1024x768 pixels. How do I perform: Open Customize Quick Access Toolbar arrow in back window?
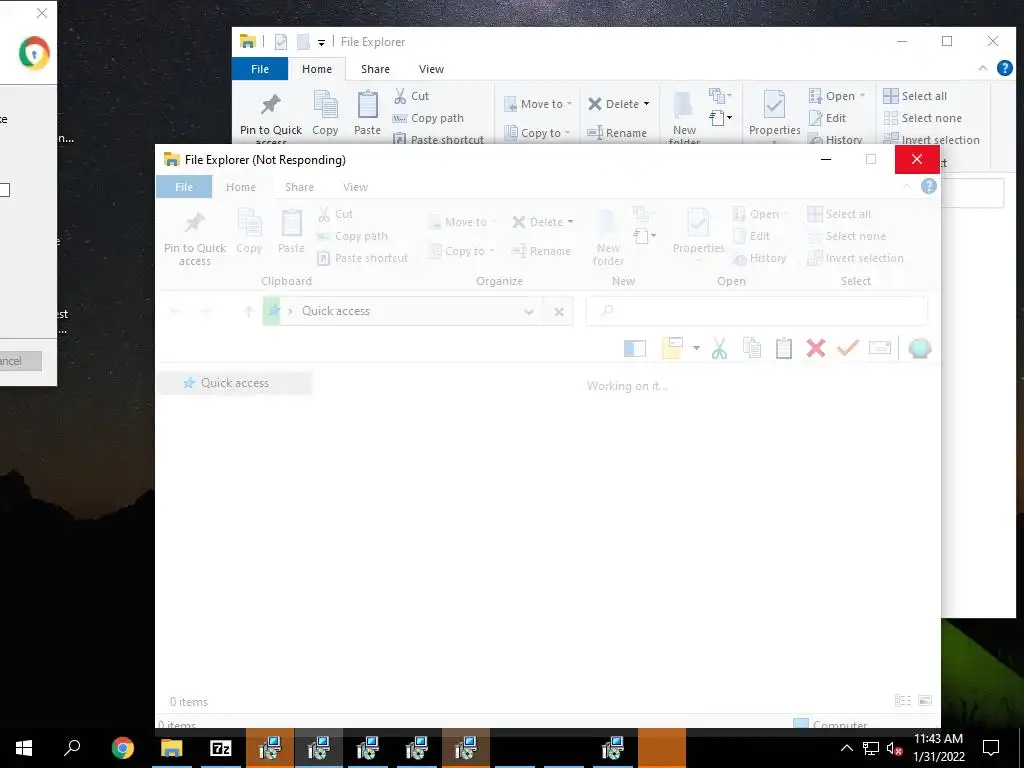coord(321,42)
